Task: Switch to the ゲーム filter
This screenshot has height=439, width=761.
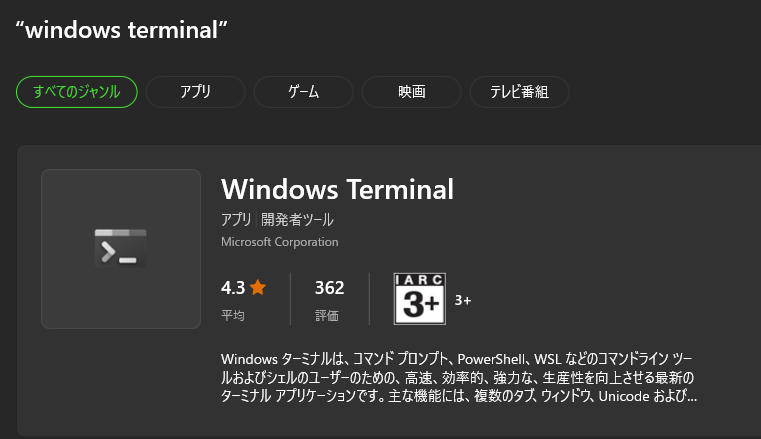Action: [303, 92]
